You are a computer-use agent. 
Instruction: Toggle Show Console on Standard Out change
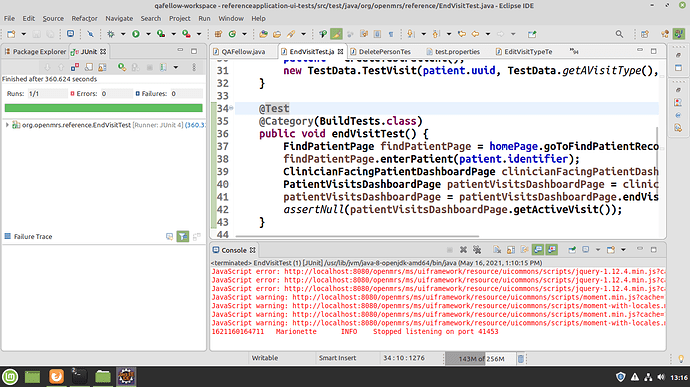click(538, 250)
